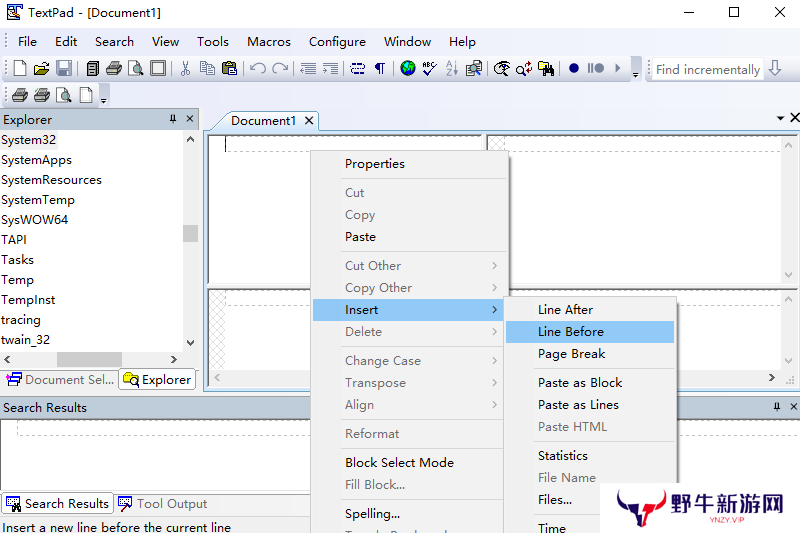The image size is (800, 533).
Task: Click the find-next down arrow beside Find incrementally
Action: coord(775,68)
